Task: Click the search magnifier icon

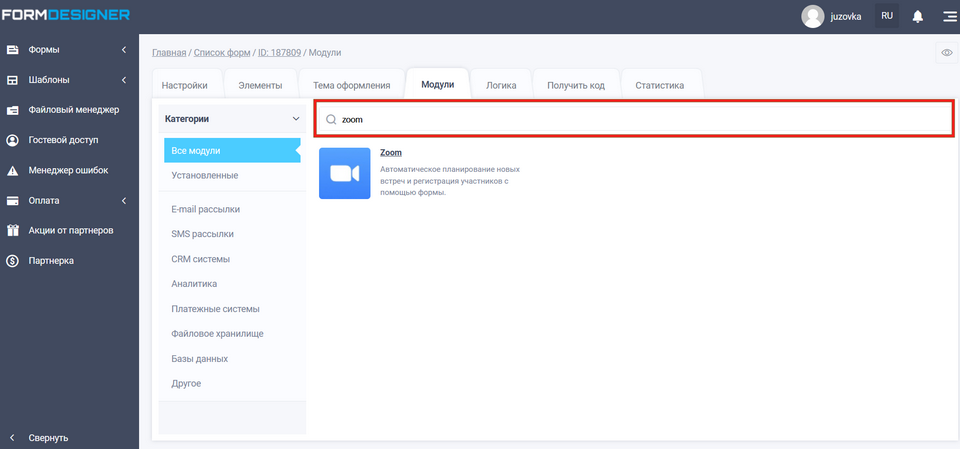Action: point(331,120)
